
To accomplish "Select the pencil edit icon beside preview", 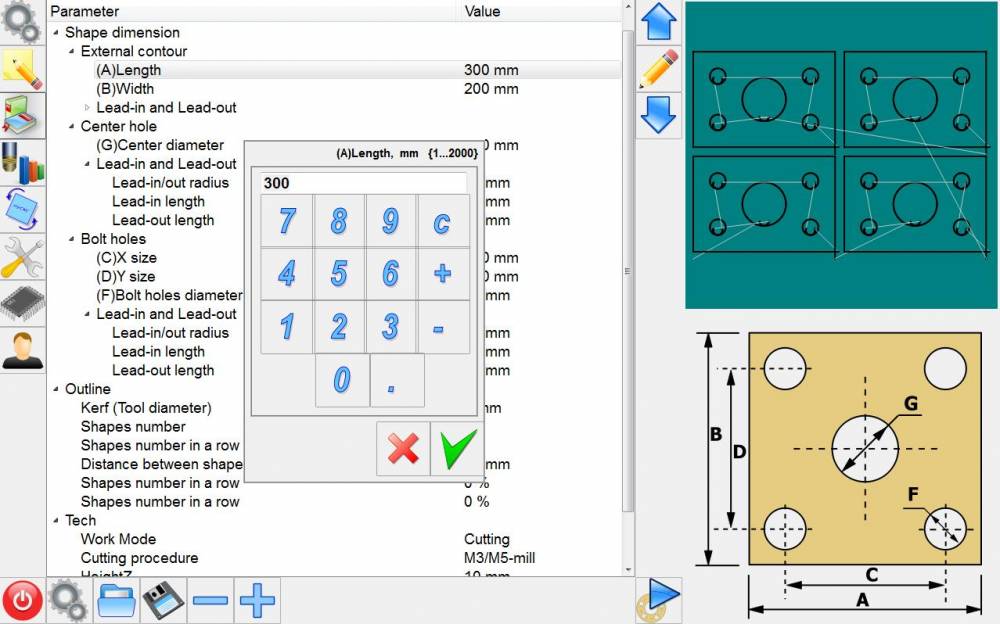I will point(659,68).
